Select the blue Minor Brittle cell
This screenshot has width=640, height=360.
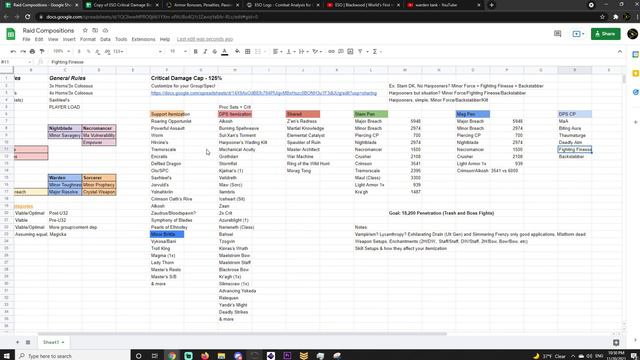pyautogui.click(x=167, y=234)
